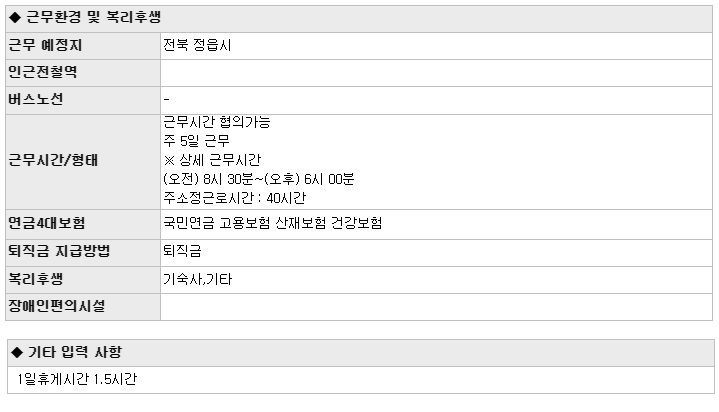Image resolution: width=719 pixels, height=412 pixels.
Task: Select the 전북 정읍시 location text
Action: tap(197, 45)
